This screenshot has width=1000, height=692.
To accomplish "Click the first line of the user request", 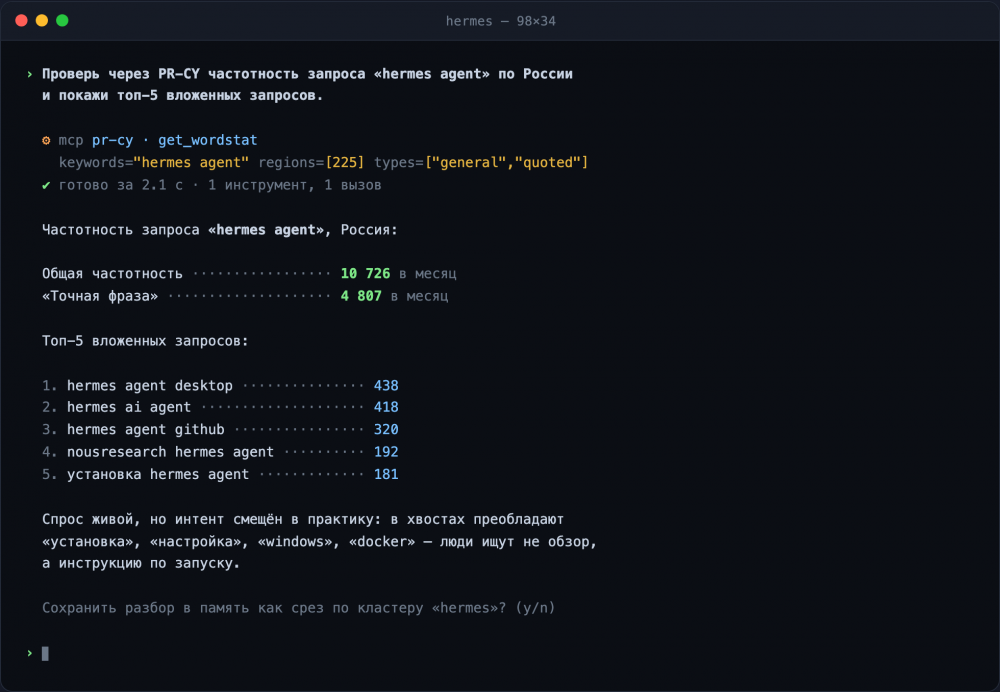I will coord(307,74).
